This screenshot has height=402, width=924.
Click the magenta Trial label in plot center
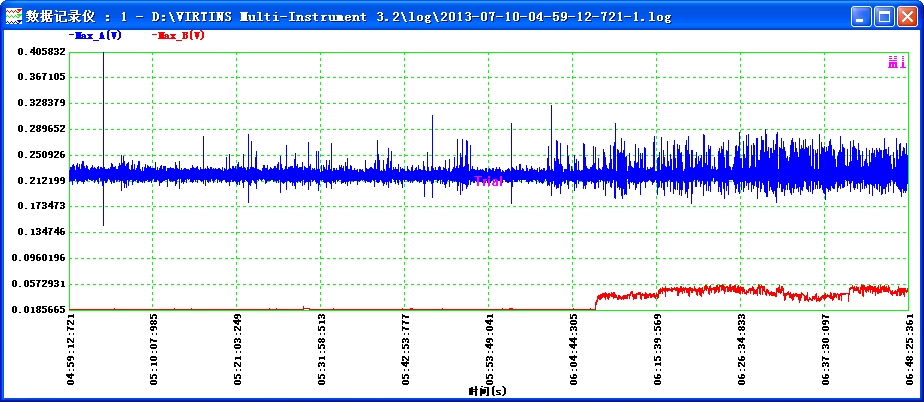pyautogui.click(x=488, y=181)
